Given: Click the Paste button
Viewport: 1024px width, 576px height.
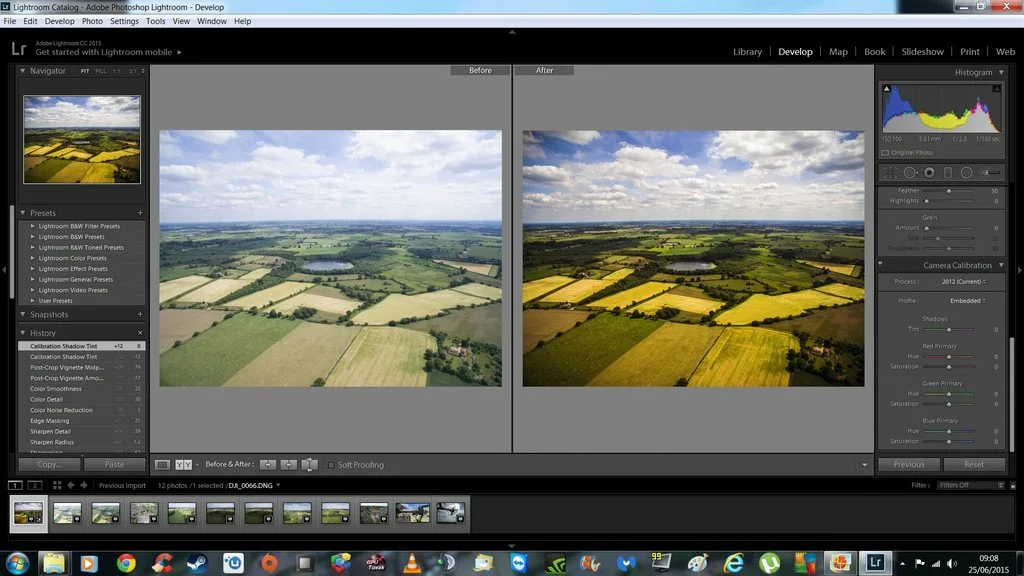Looking at the screenshot, I should tap(114, 464).
